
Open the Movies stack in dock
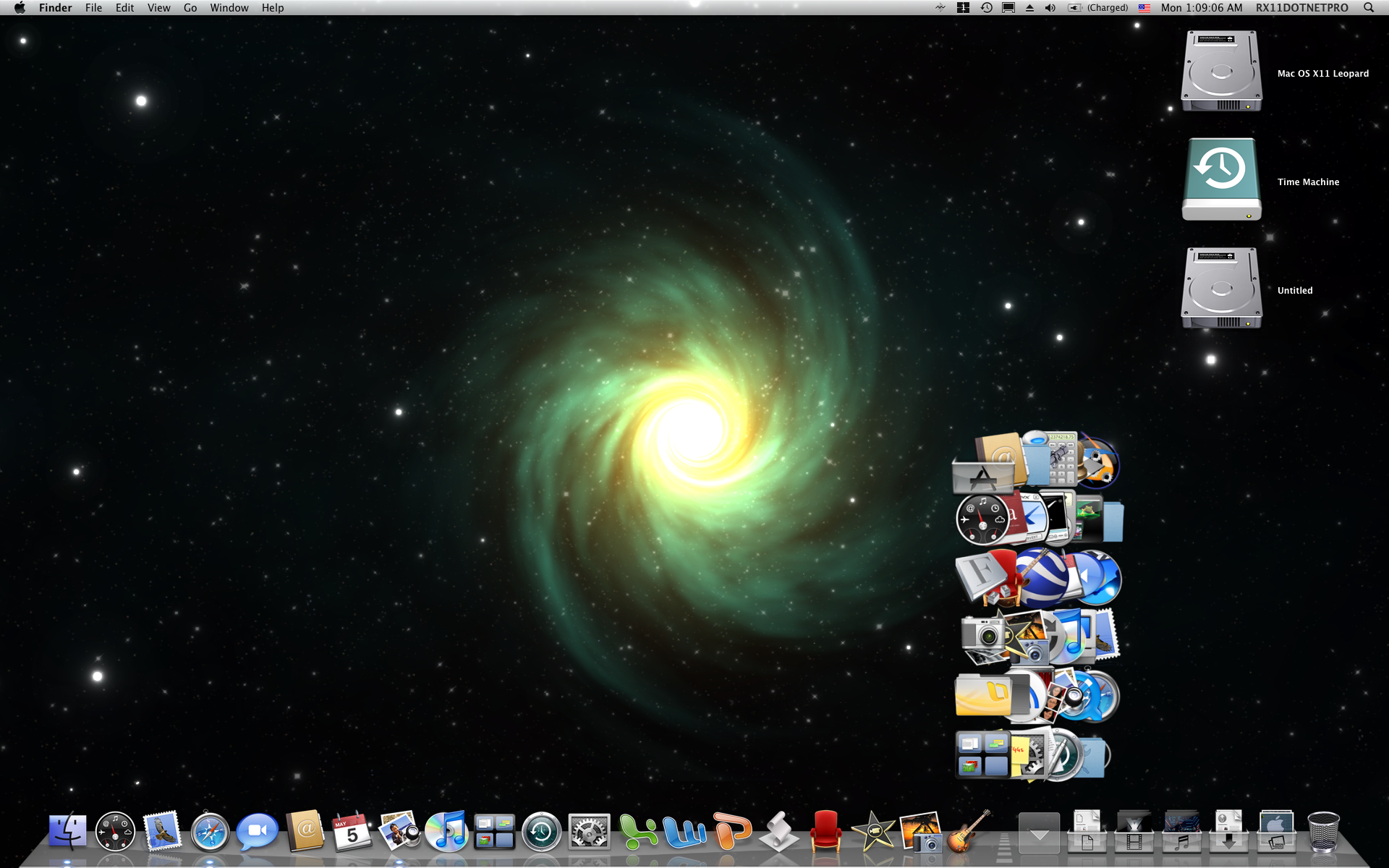click(x=1134, y=831)
